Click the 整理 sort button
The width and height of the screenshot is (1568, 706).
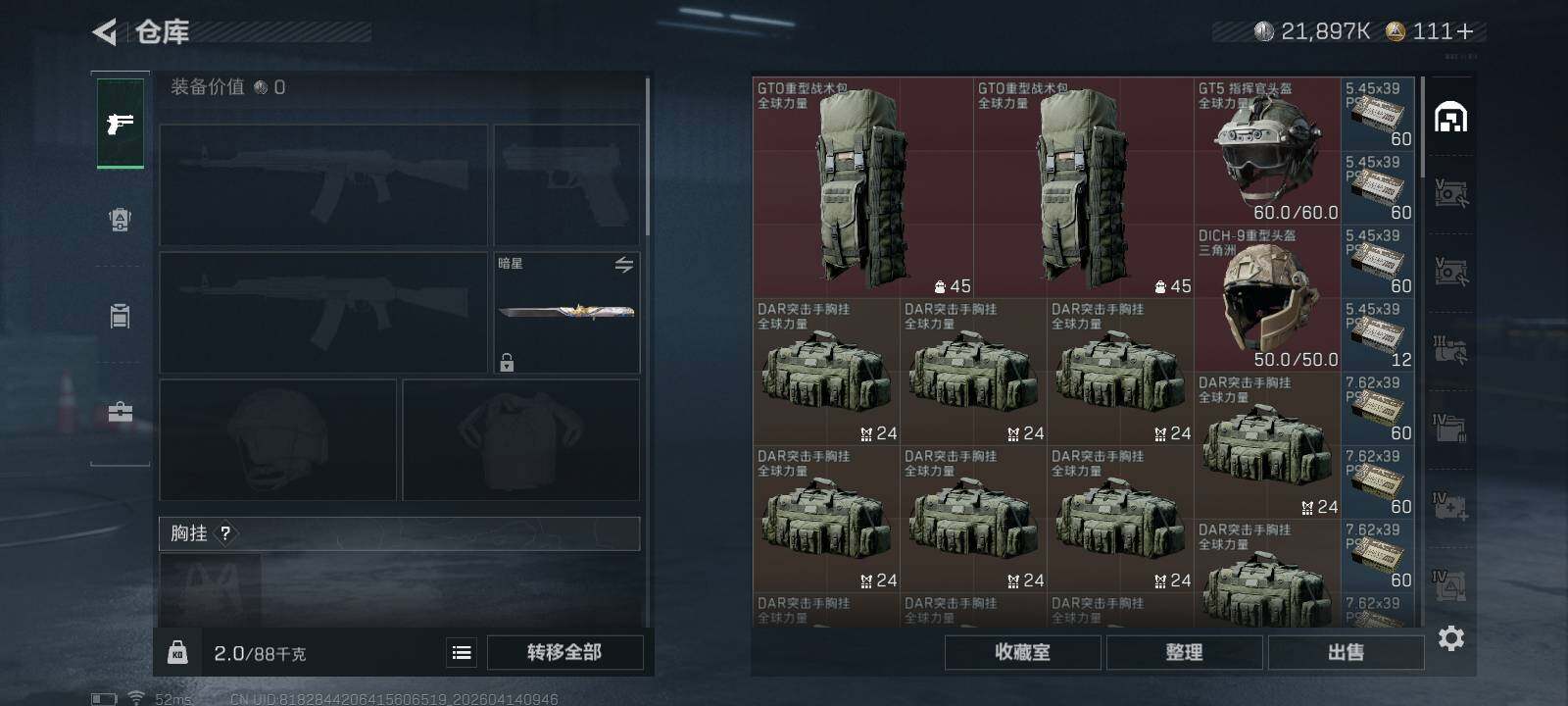[1184, 652]
